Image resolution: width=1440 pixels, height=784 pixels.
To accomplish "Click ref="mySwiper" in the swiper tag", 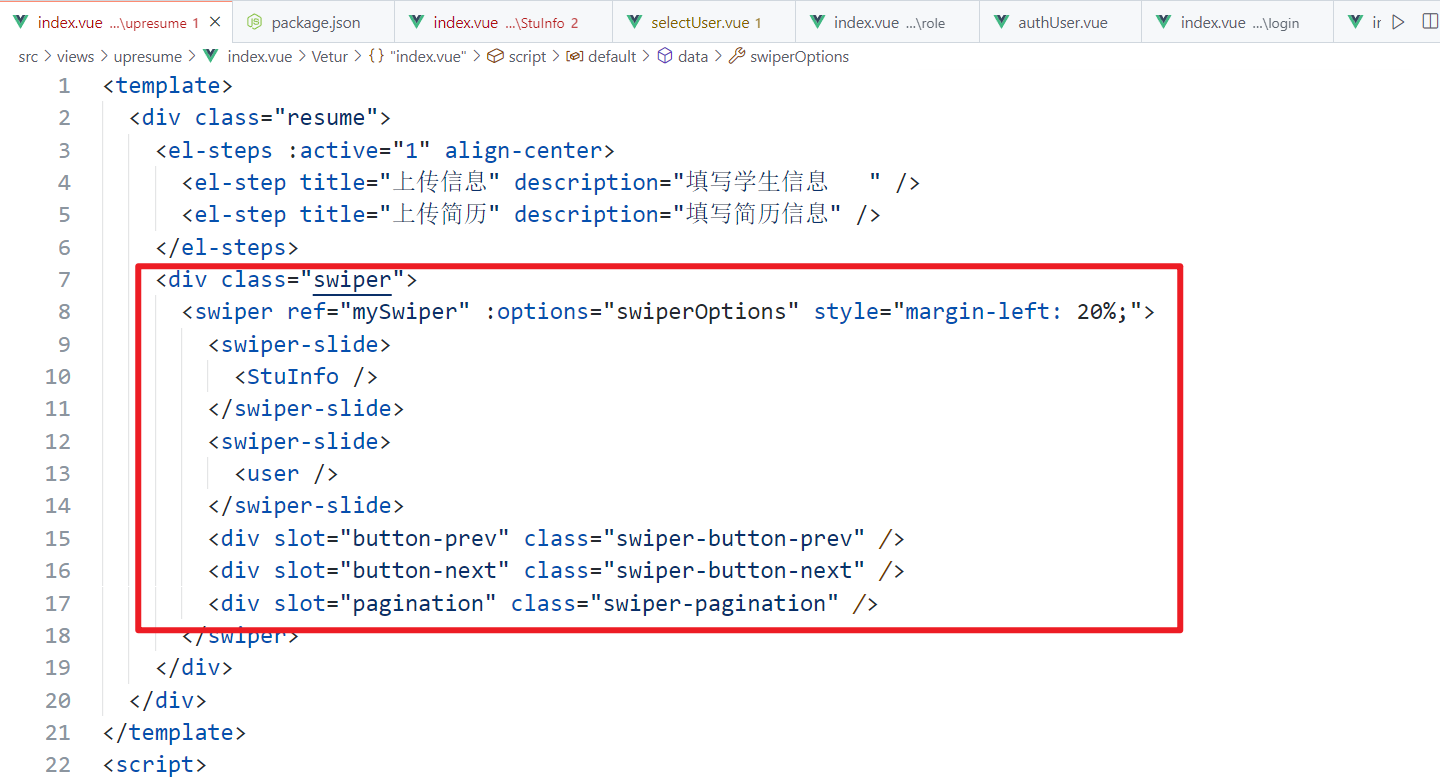I will tap(379, 312).
